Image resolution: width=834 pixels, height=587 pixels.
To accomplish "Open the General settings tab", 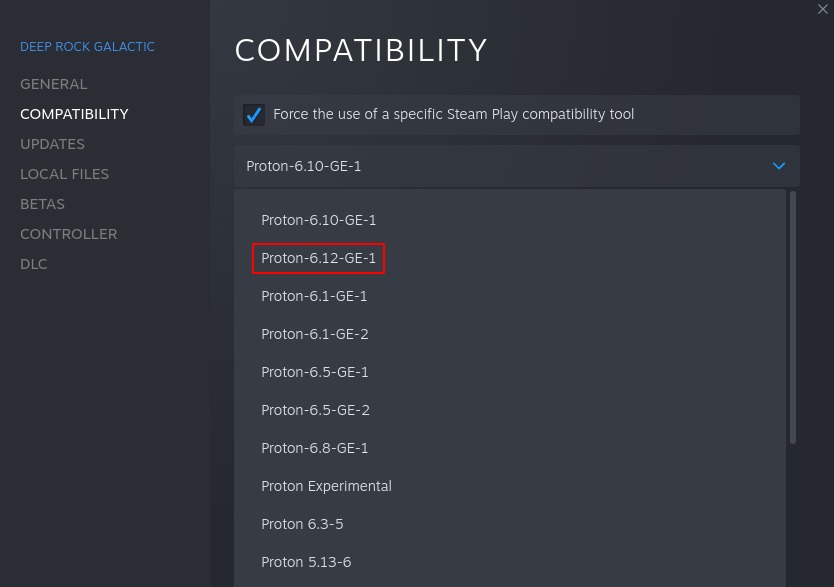I will (54, 84).
